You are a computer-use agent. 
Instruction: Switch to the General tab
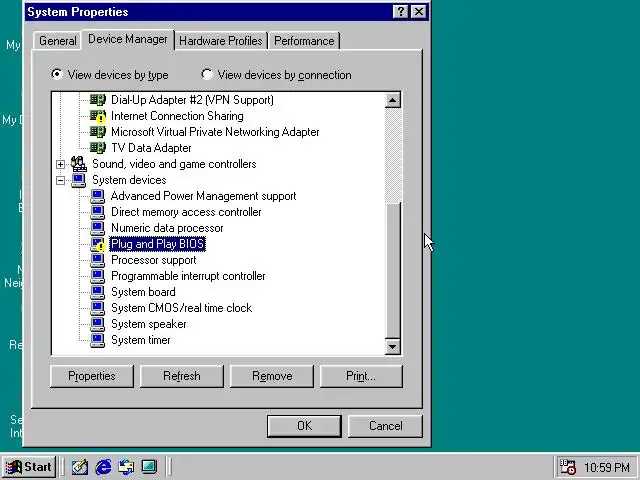(58, 41)
